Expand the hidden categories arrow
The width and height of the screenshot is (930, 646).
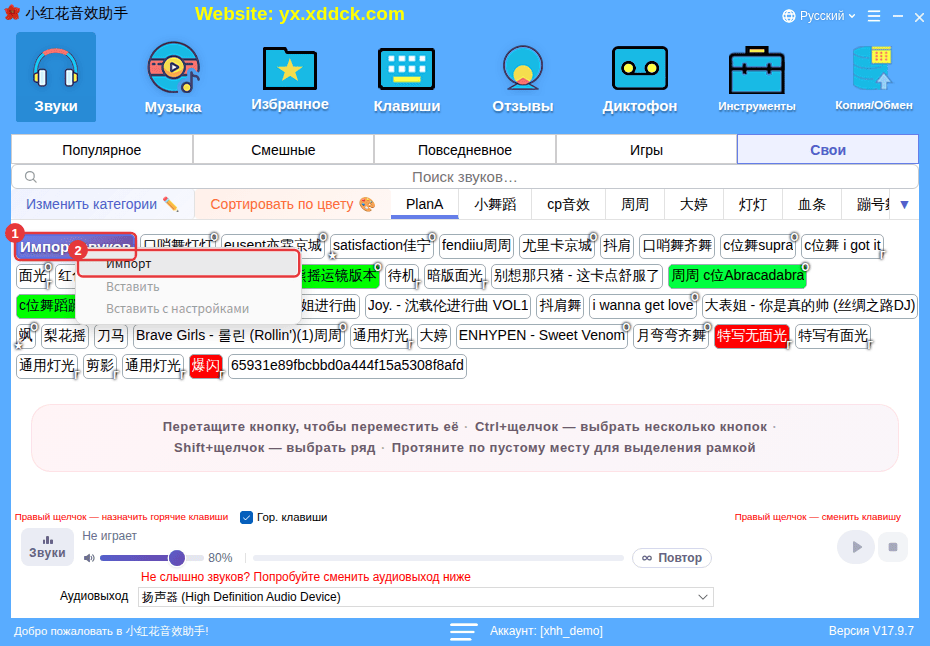point(904,205)
